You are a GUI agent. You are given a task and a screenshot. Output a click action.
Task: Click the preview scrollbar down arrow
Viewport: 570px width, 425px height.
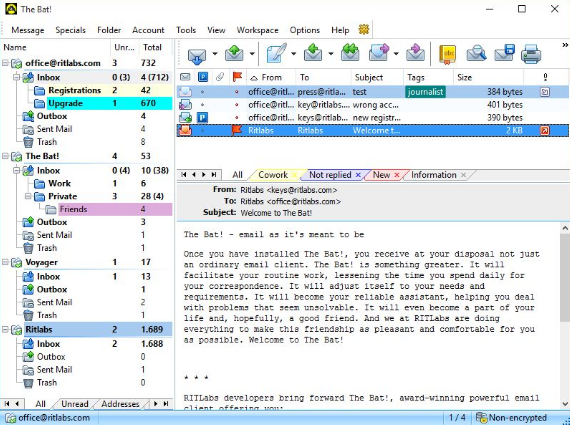(565, 404)
